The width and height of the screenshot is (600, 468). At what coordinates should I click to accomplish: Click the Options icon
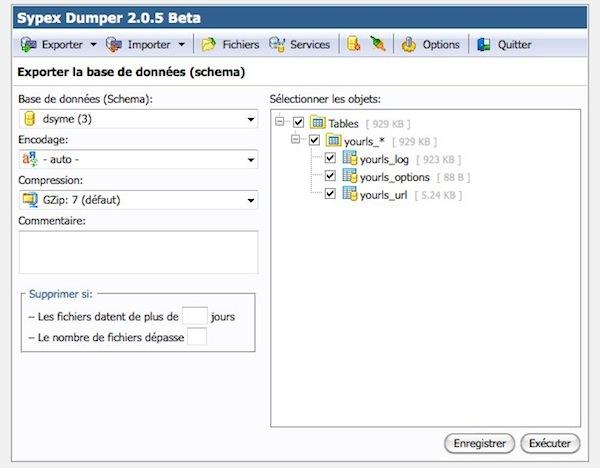[409, 45]
